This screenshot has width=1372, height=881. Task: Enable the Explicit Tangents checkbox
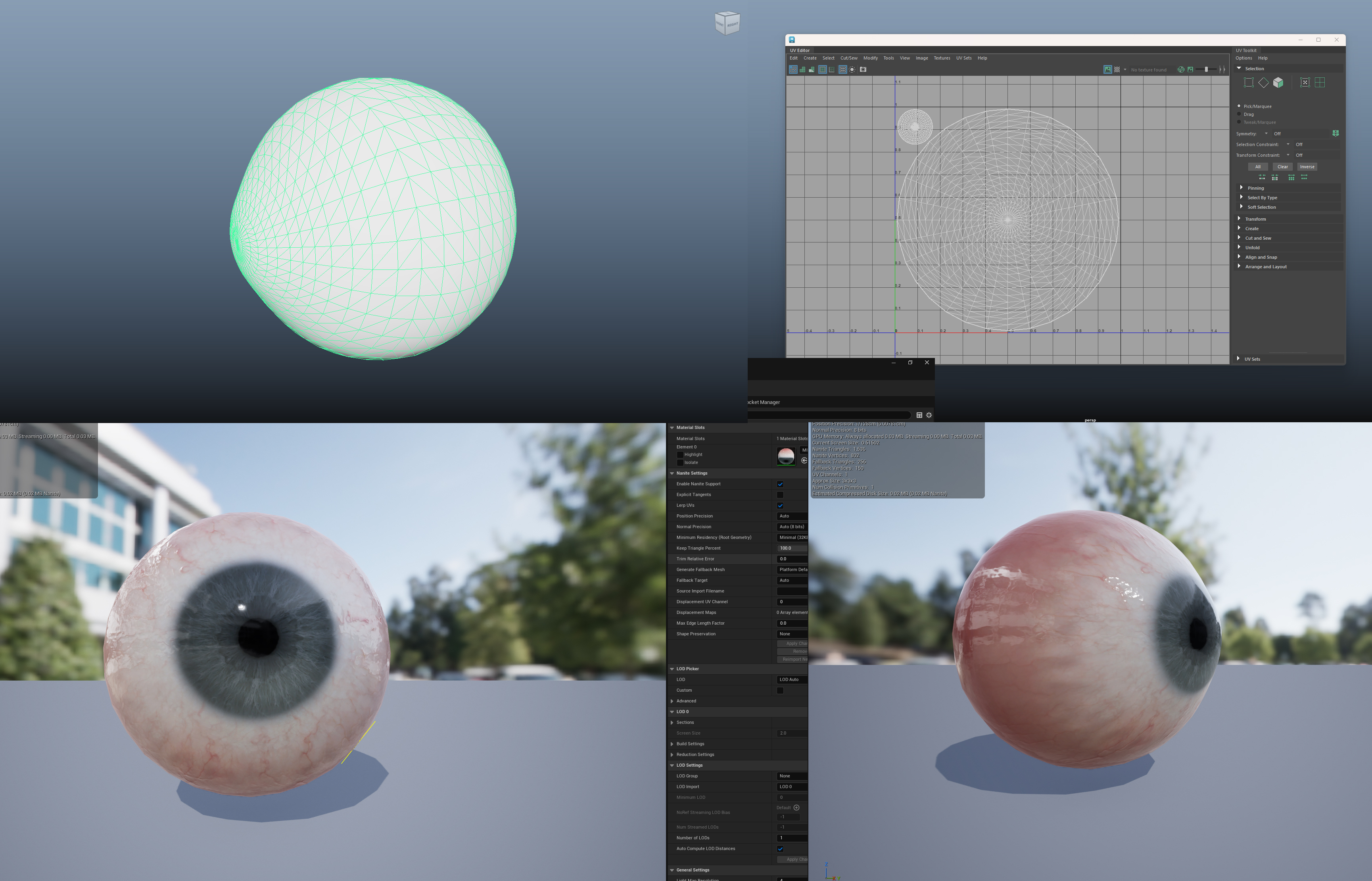tap(780, 495)
